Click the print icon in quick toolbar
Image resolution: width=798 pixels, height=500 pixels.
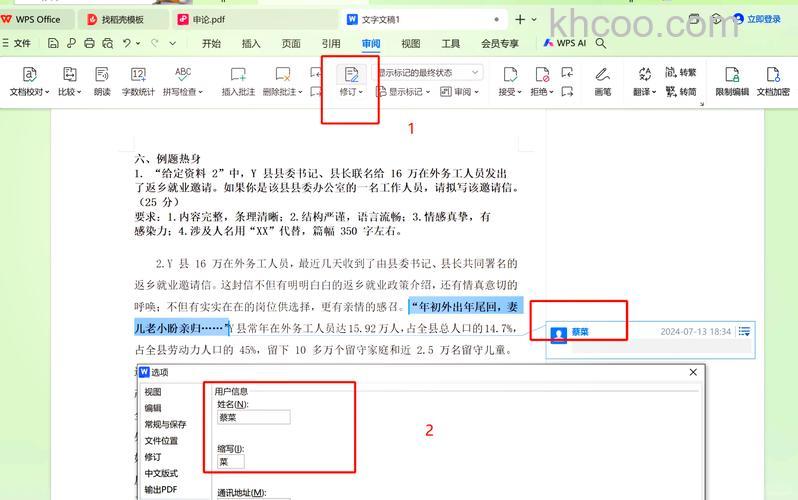click(x=90, y=43)
